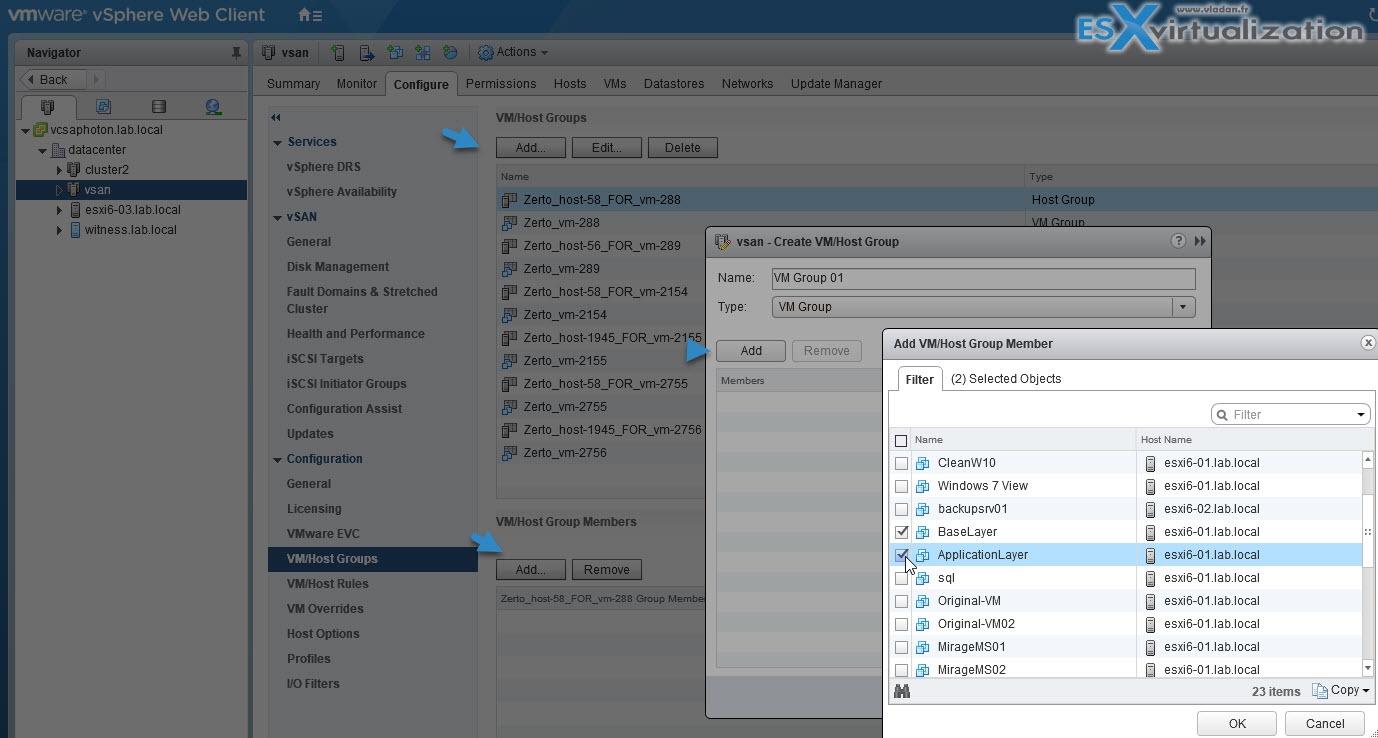Switch to Networking navigator tab
Image resolution: width=1378 pixels, height=738 pixels.
(x=213, y=107)
